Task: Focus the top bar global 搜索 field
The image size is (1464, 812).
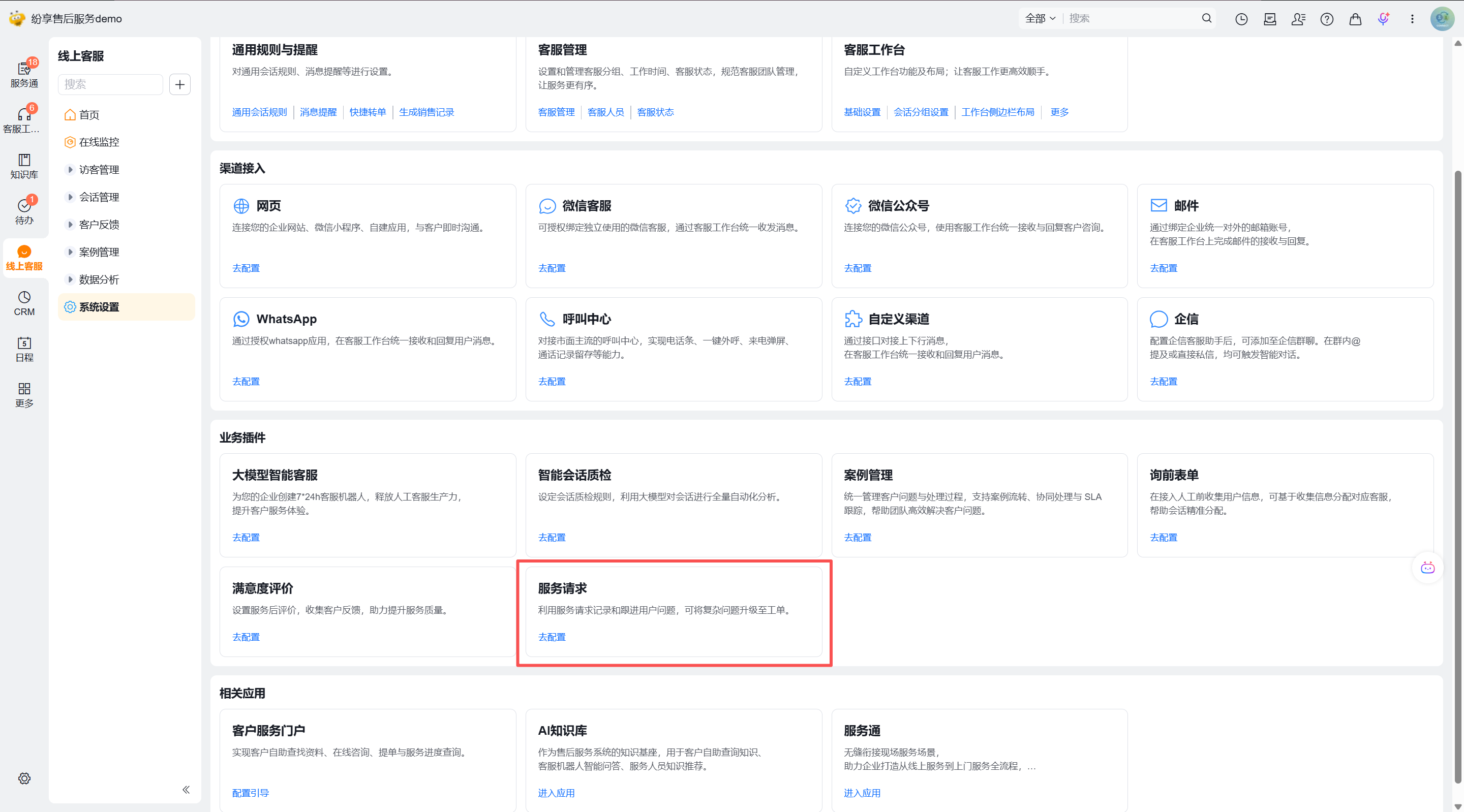Action: (1132, 19)
